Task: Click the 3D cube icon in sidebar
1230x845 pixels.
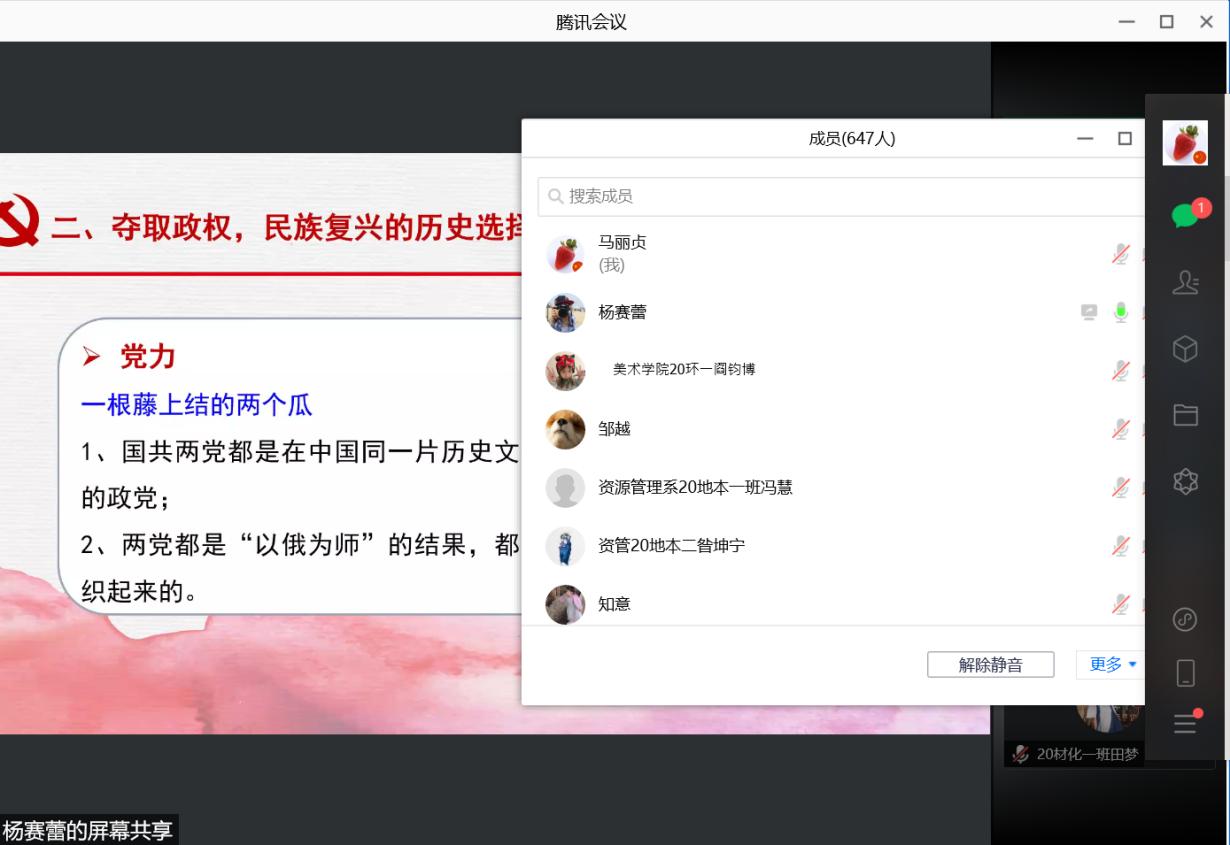Action: pyautogui.click(x=1185, y=348)
